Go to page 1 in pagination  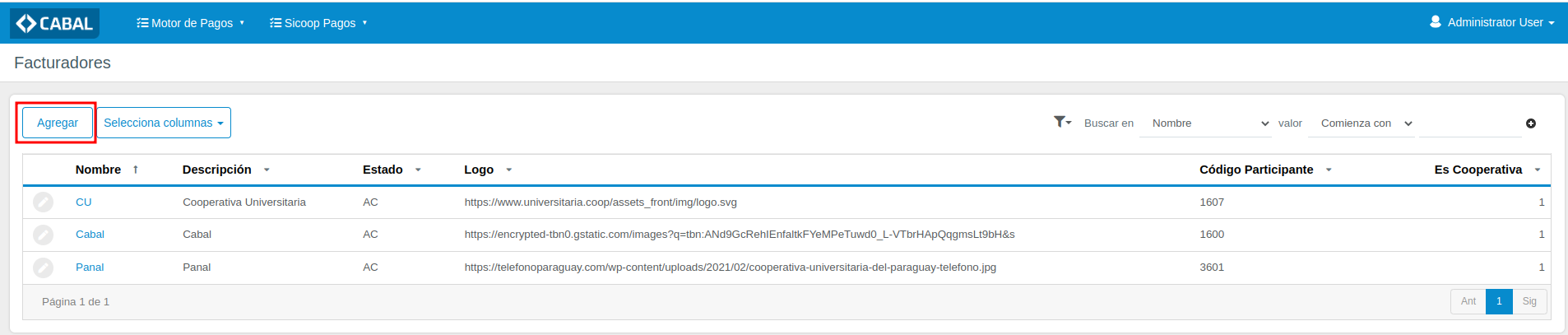click(x=1499, y=301)
